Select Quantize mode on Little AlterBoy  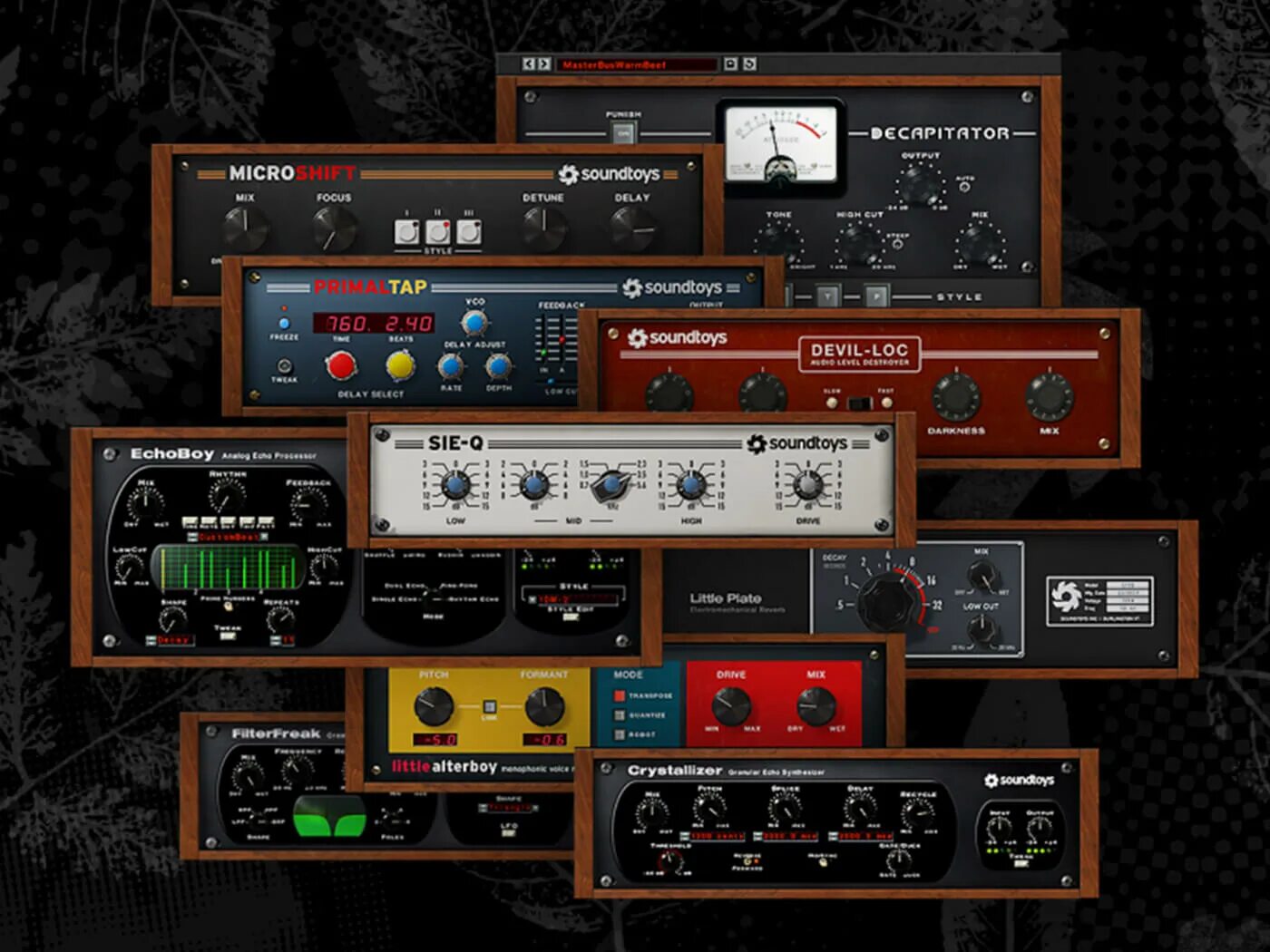pyautogui.click(x=620, y=715)
